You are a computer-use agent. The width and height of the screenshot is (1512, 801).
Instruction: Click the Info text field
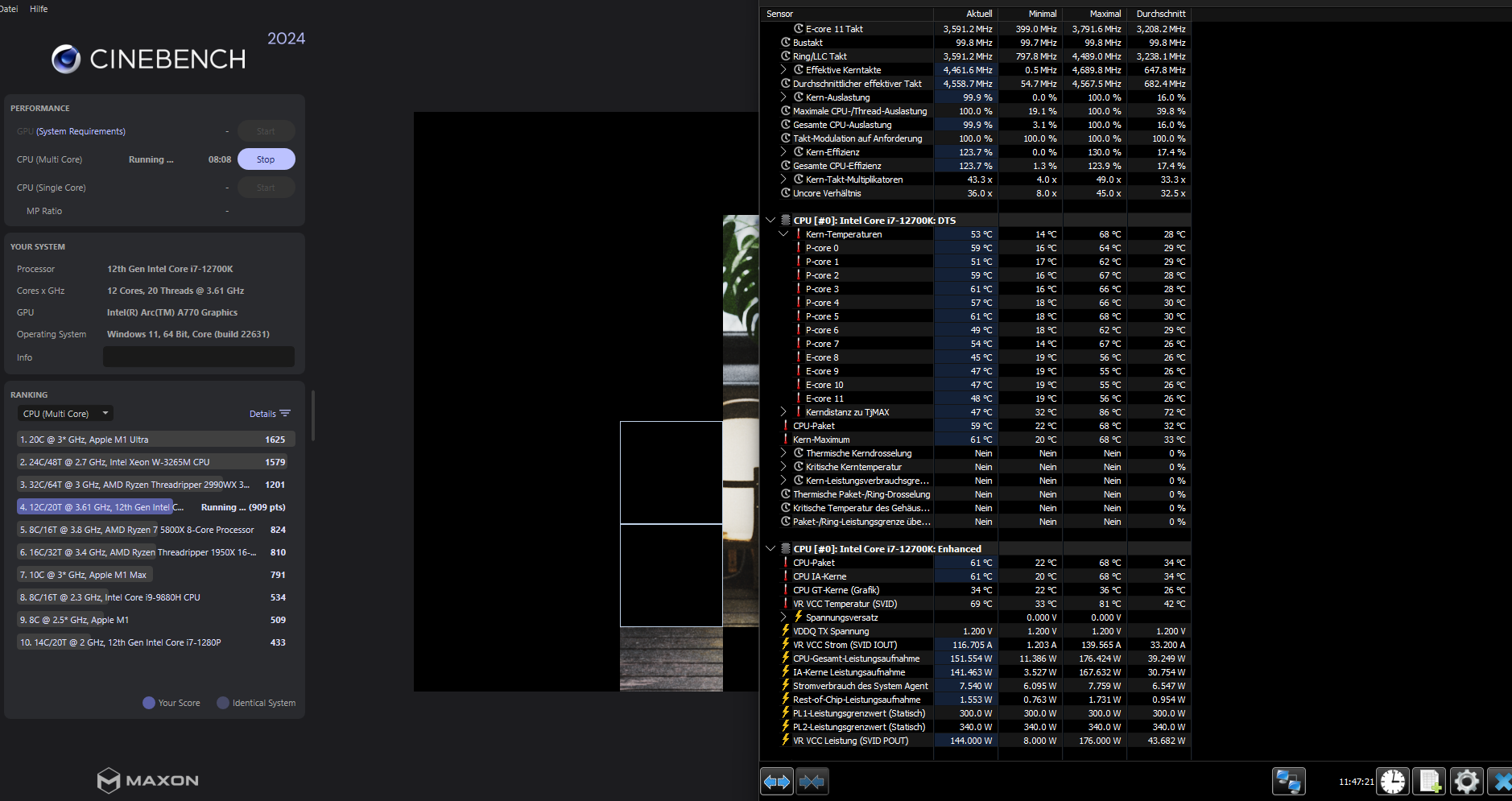[199, 357]
